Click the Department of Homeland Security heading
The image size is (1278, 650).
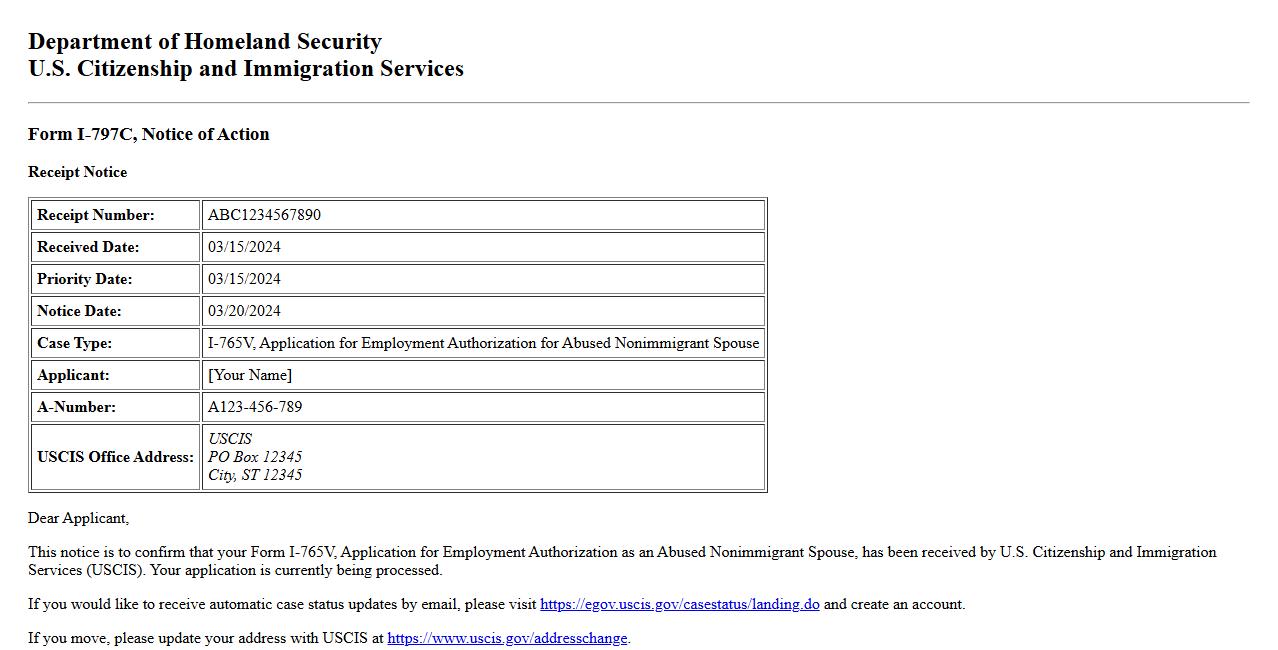pos(205,42)
